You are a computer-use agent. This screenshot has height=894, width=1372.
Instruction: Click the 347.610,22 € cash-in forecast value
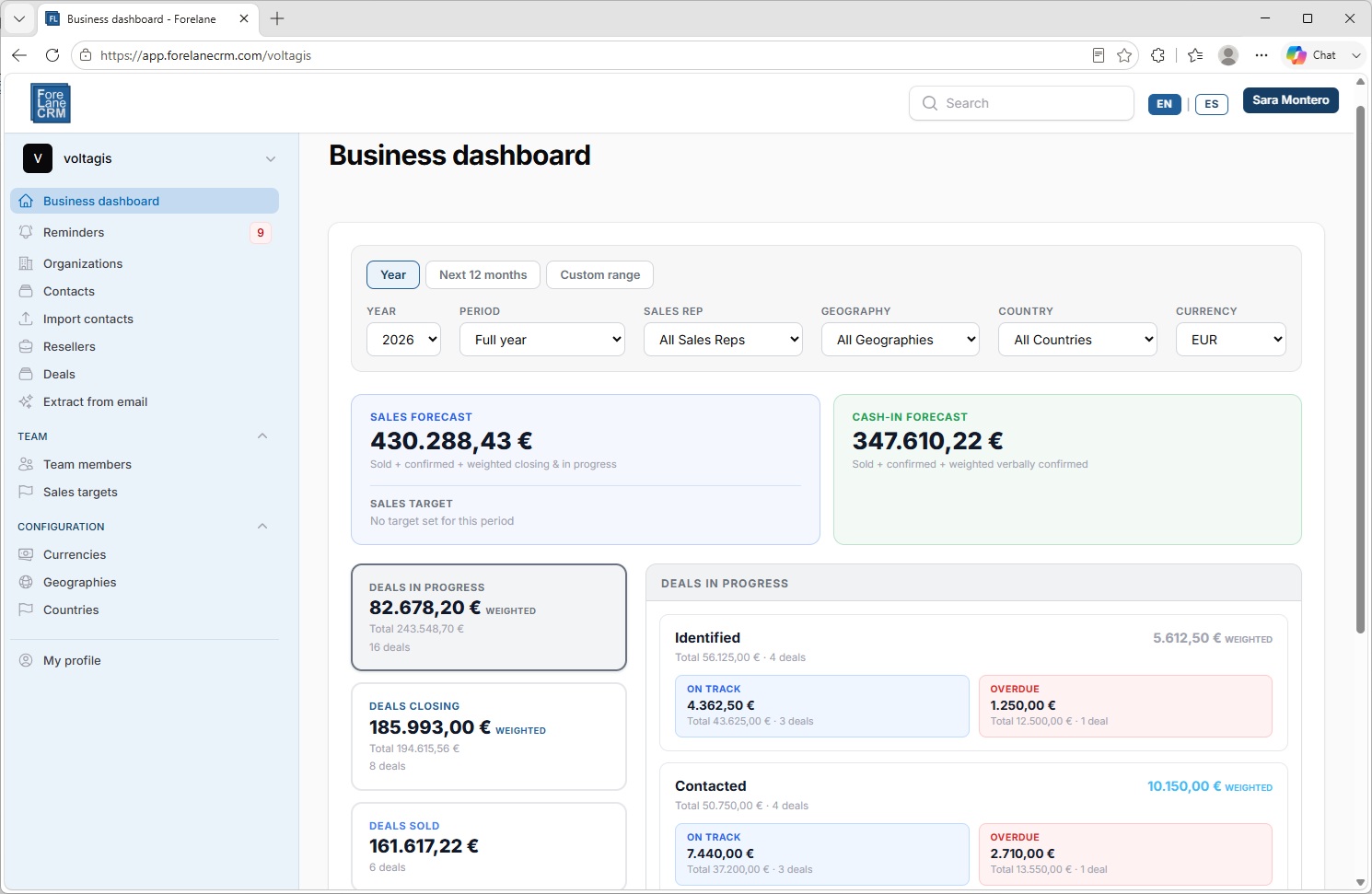pos(927,441)
